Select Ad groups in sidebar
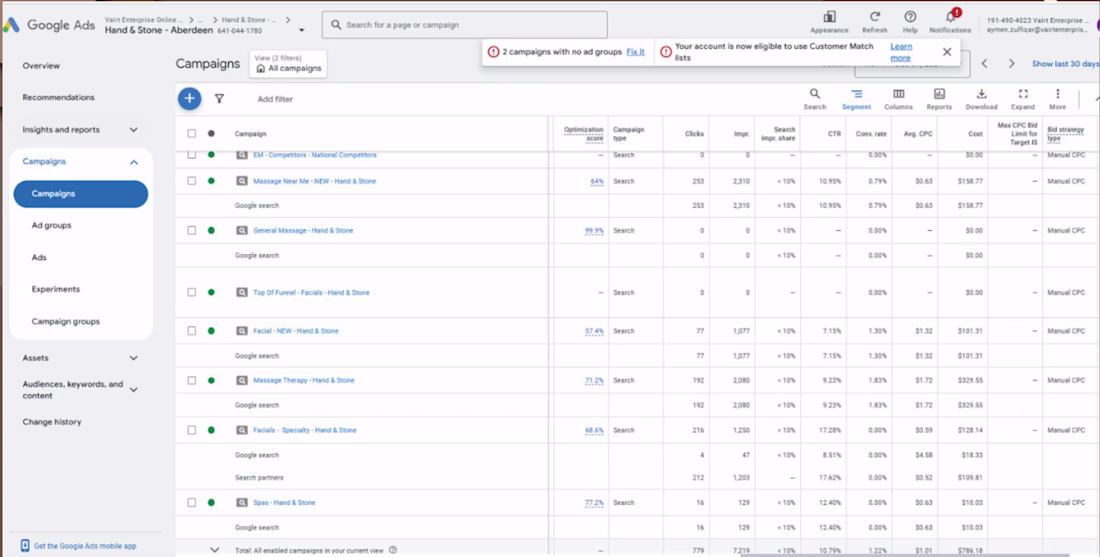The image size is (1100, 557). point(51,226)
